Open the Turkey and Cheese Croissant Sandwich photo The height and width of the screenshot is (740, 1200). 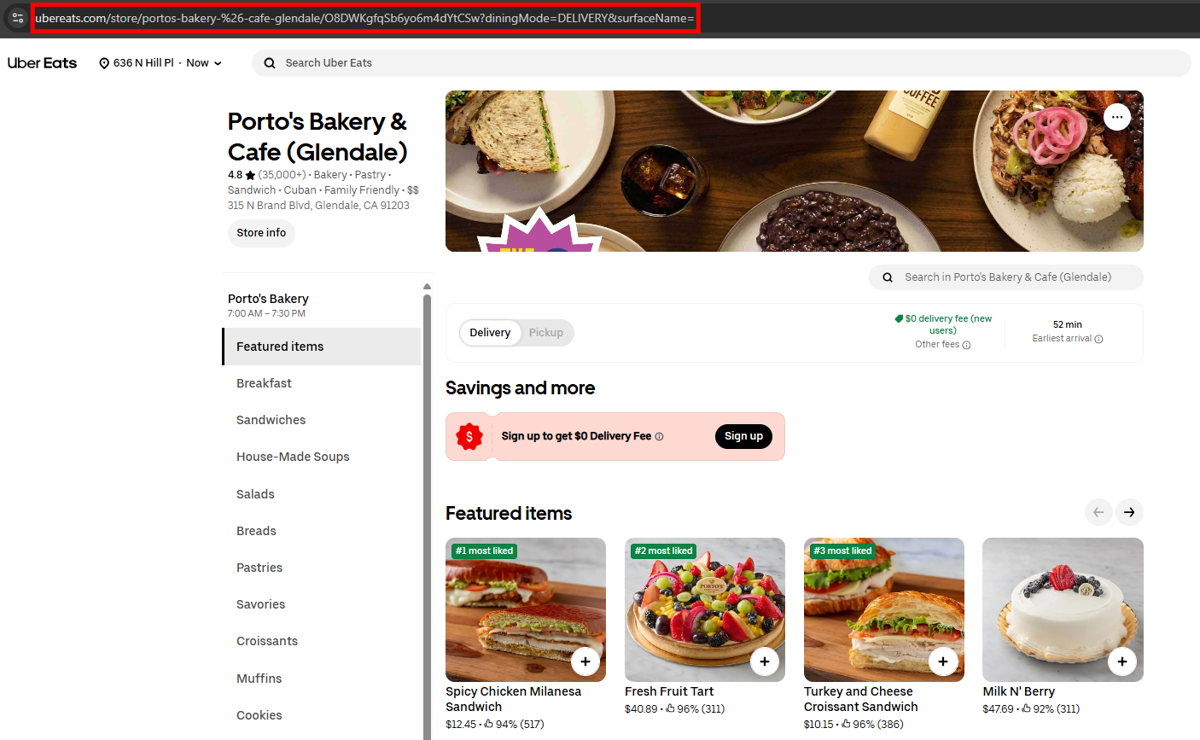(884, 610)
